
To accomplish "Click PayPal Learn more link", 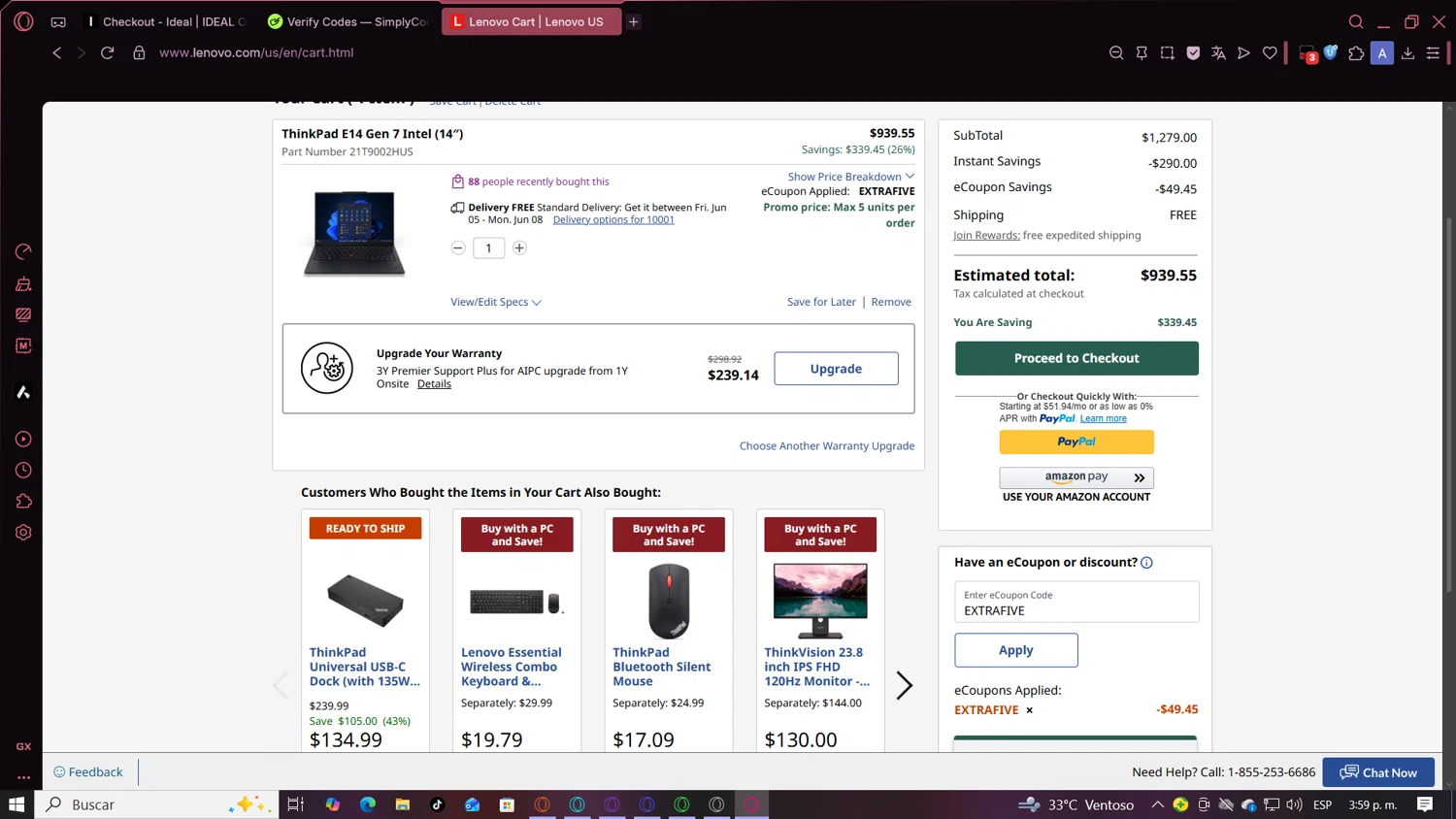I will (x=1103, y=418).
